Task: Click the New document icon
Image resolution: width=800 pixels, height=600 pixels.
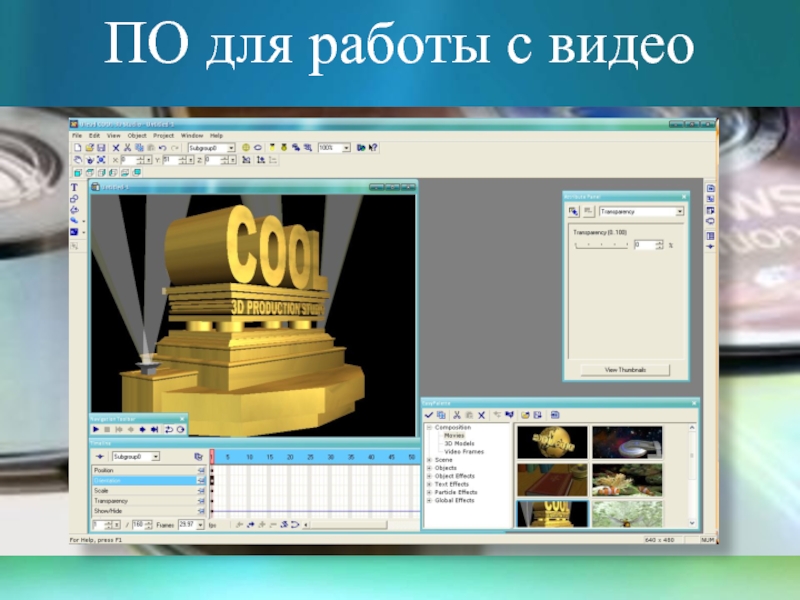Action: 78,147
